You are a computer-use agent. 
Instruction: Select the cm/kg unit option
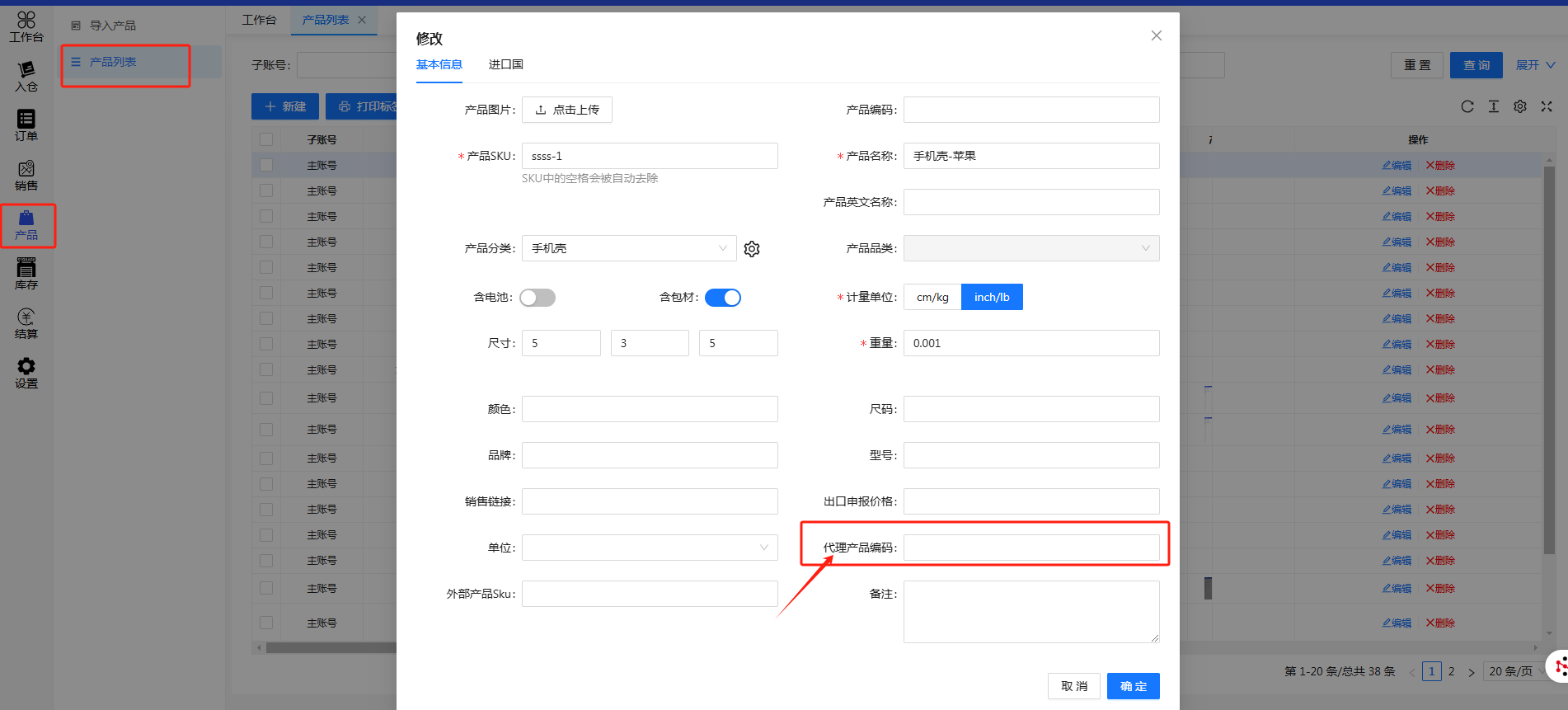point(932,298)
